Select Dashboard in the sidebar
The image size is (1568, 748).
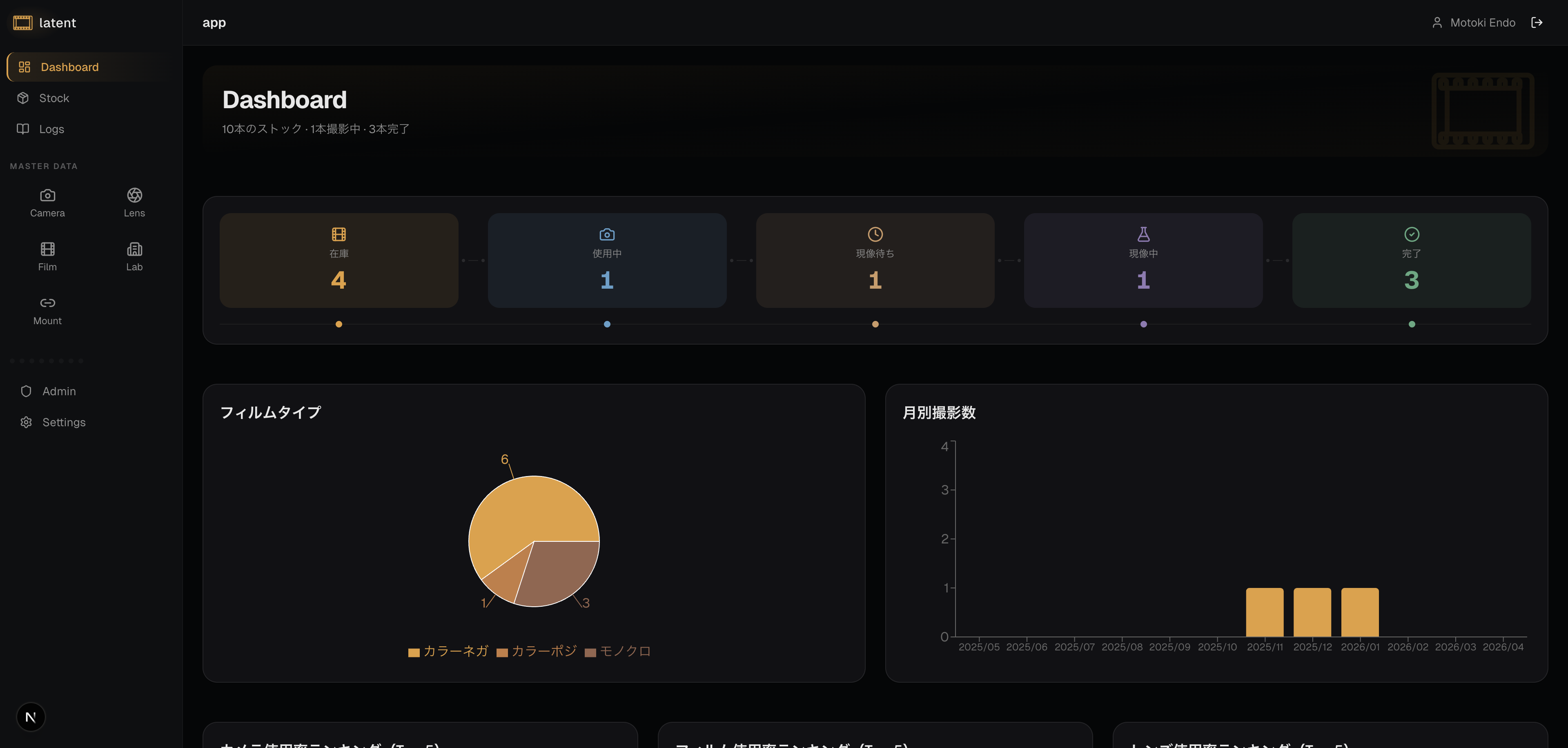pos(69,67)
